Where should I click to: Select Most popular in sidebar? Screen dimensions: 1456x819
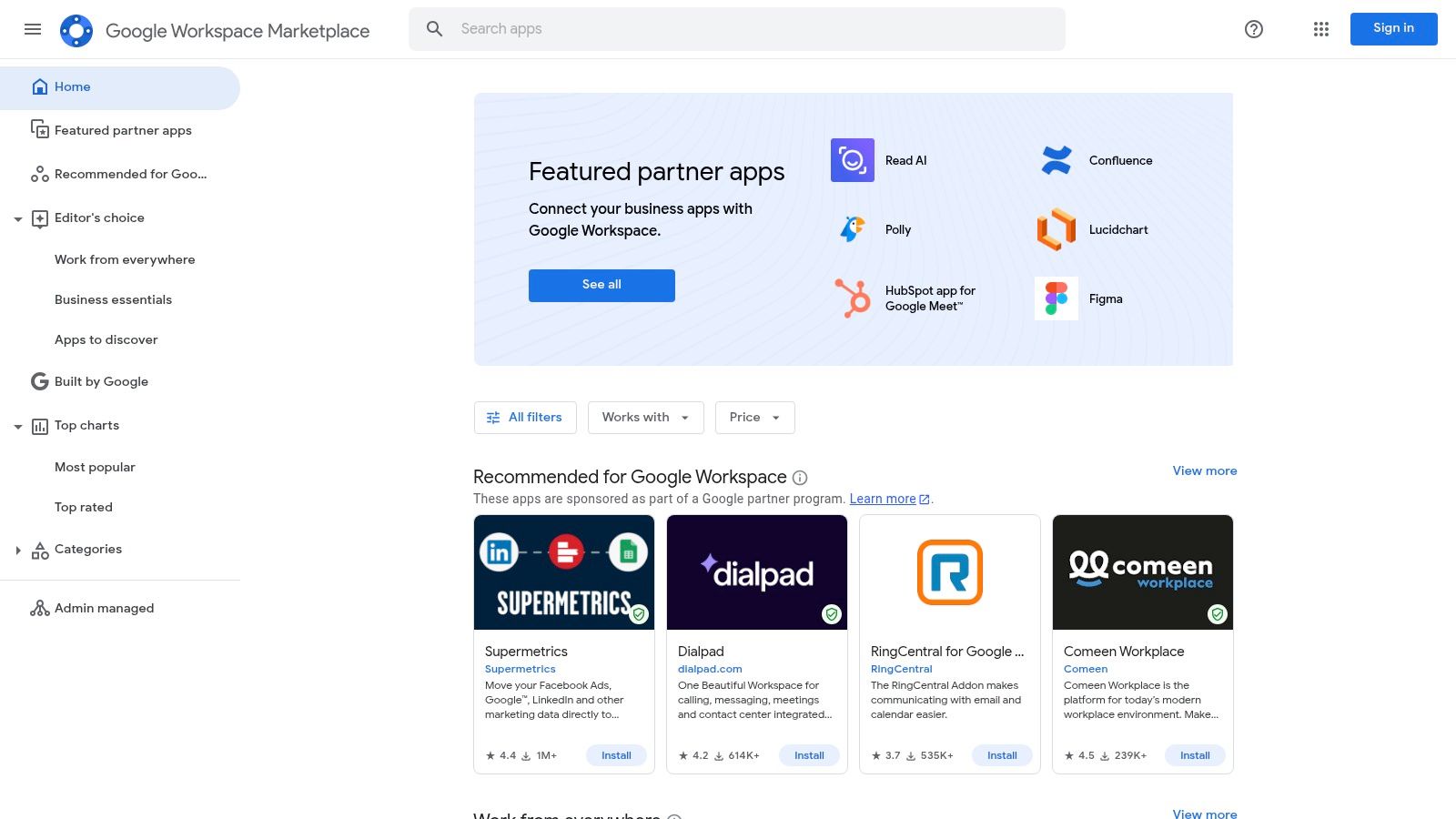click(95, 467)
